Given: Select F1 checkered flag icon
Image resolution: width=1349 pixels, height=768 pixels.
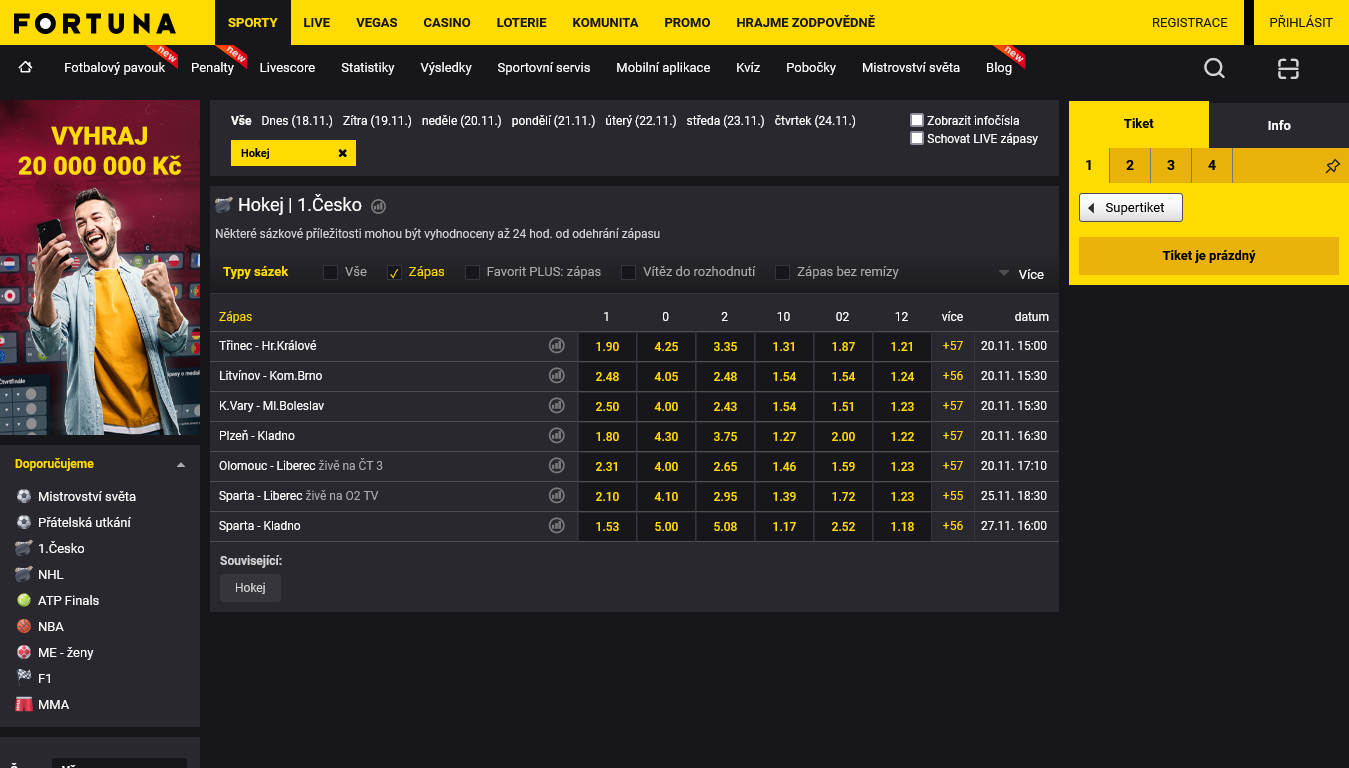Looking at the screenshot, I should pos(24,678).
